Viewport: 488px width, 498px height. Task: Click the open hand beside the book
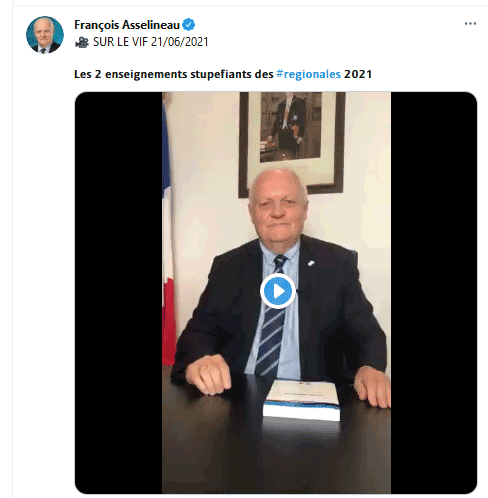coord(373,387)
